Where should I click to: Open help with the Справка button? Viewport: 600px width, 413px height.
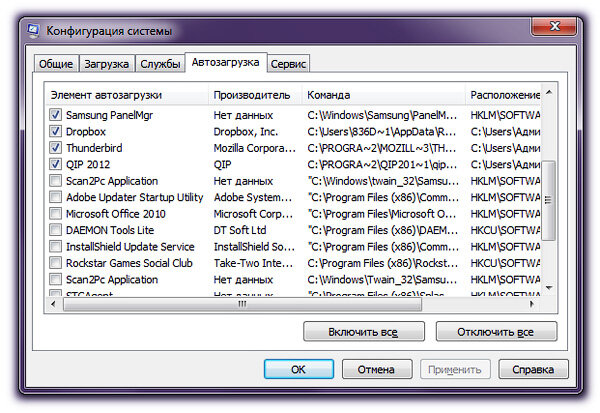[533, 369]
